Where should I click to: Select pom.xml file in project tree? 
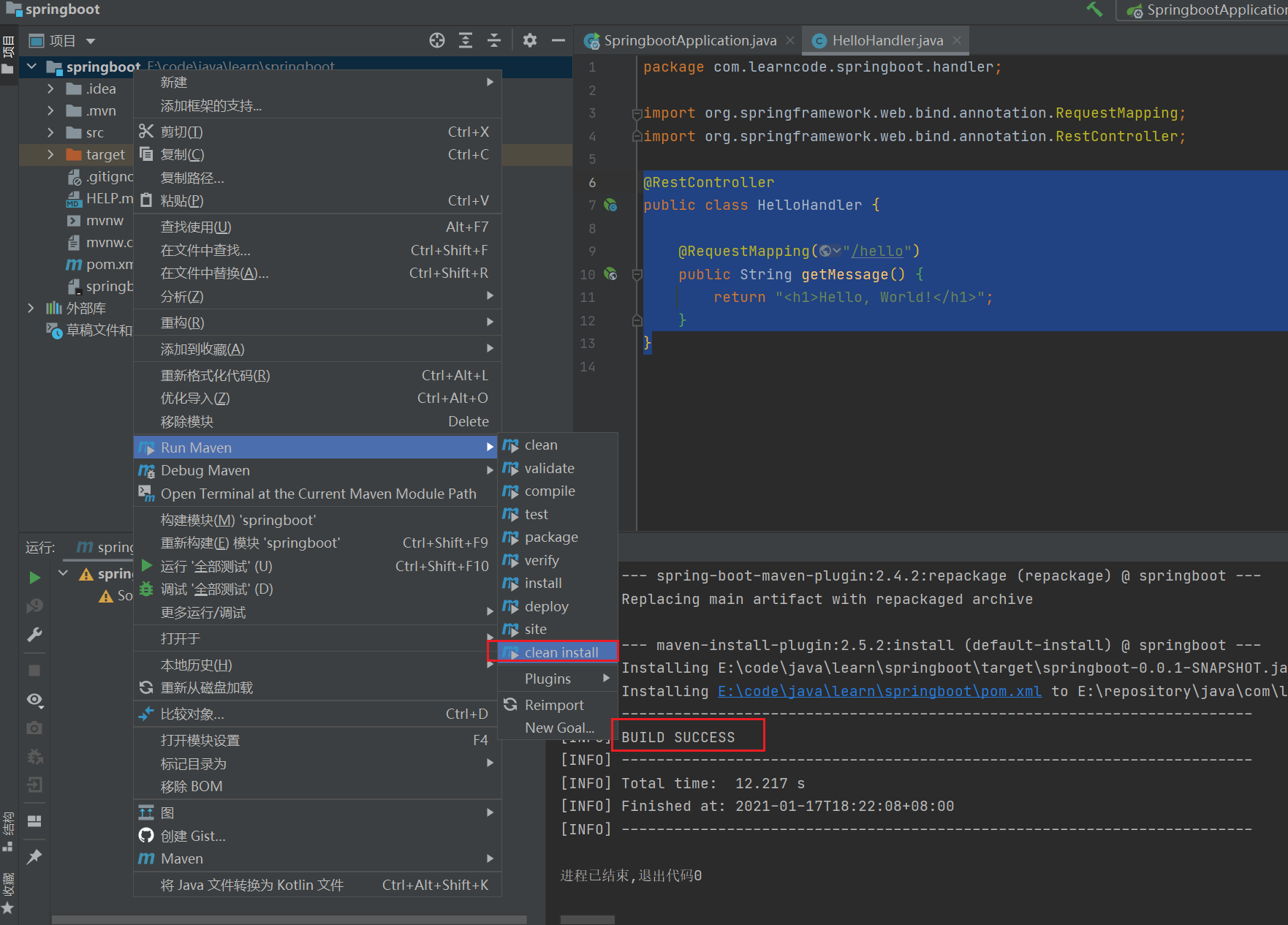pos(99,264)
